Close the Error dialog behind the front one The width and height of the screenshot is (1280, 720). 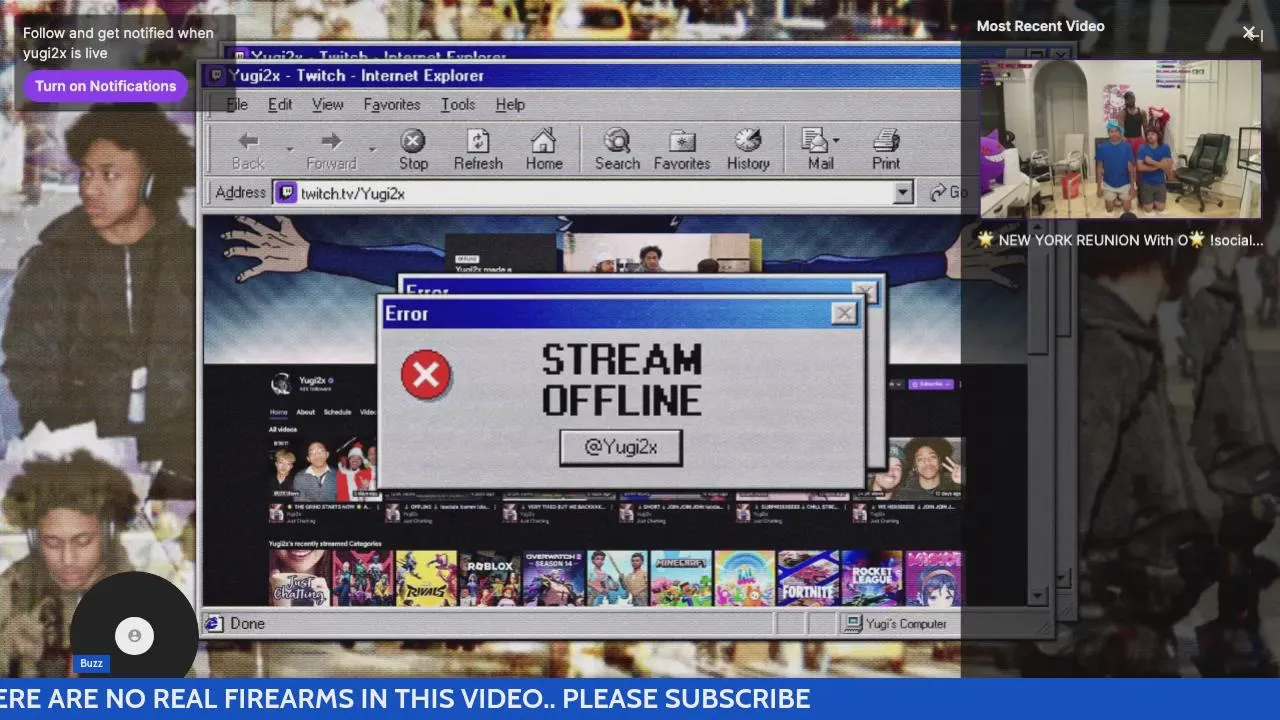(865, 291)
